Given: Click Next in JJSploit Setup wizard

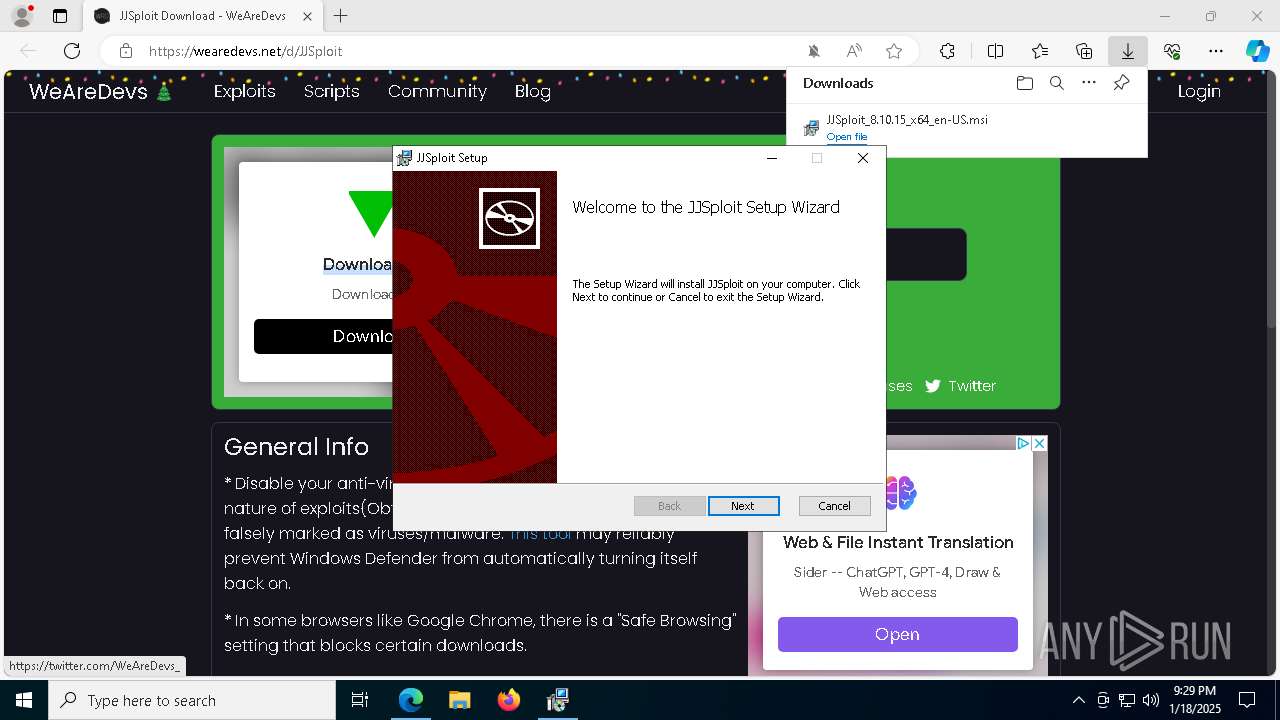Looking at the screenshot, I should tap(742, 506).
